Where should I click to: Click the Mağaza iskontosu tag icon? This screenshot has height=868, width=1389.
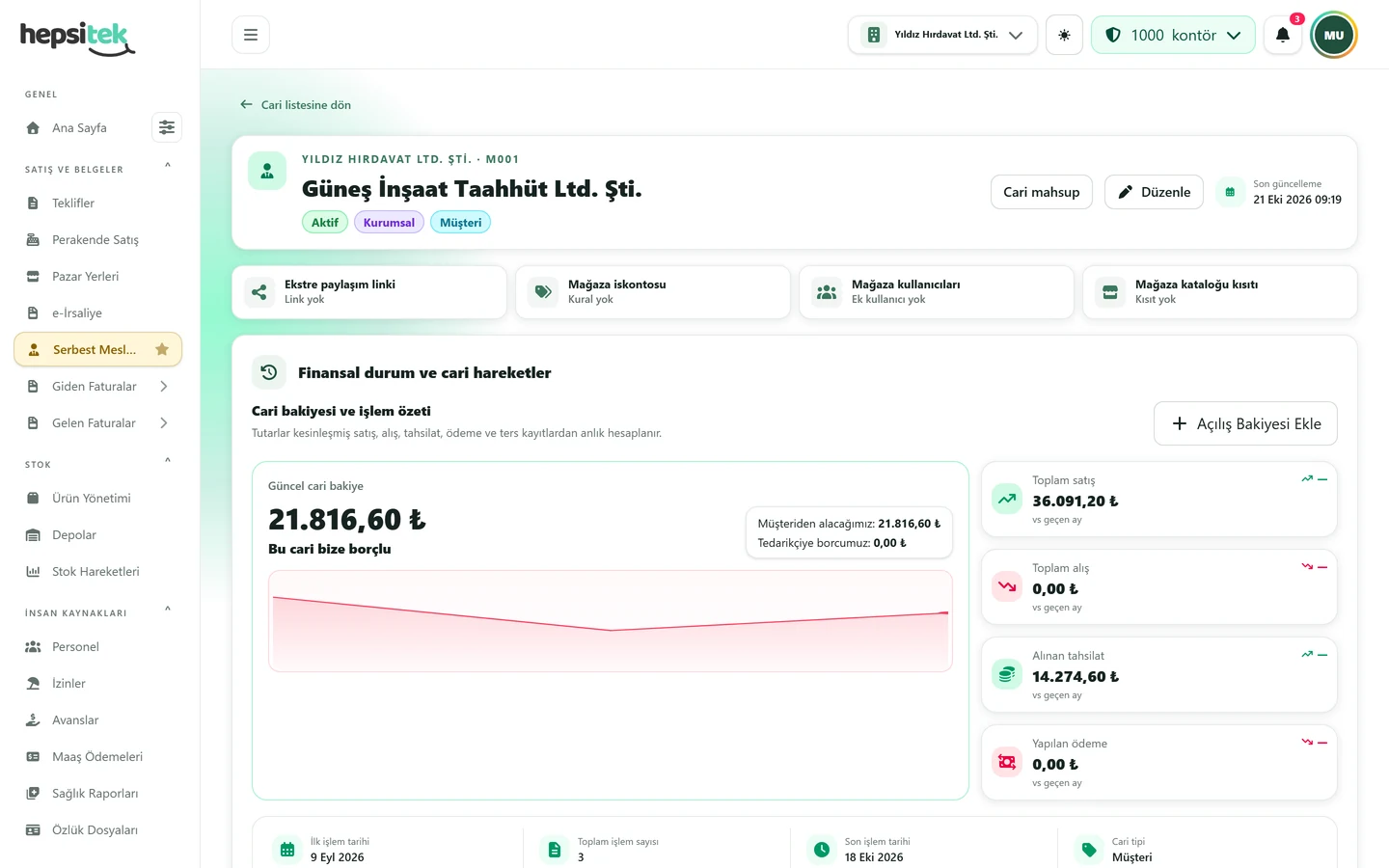(x=543, y=292)
